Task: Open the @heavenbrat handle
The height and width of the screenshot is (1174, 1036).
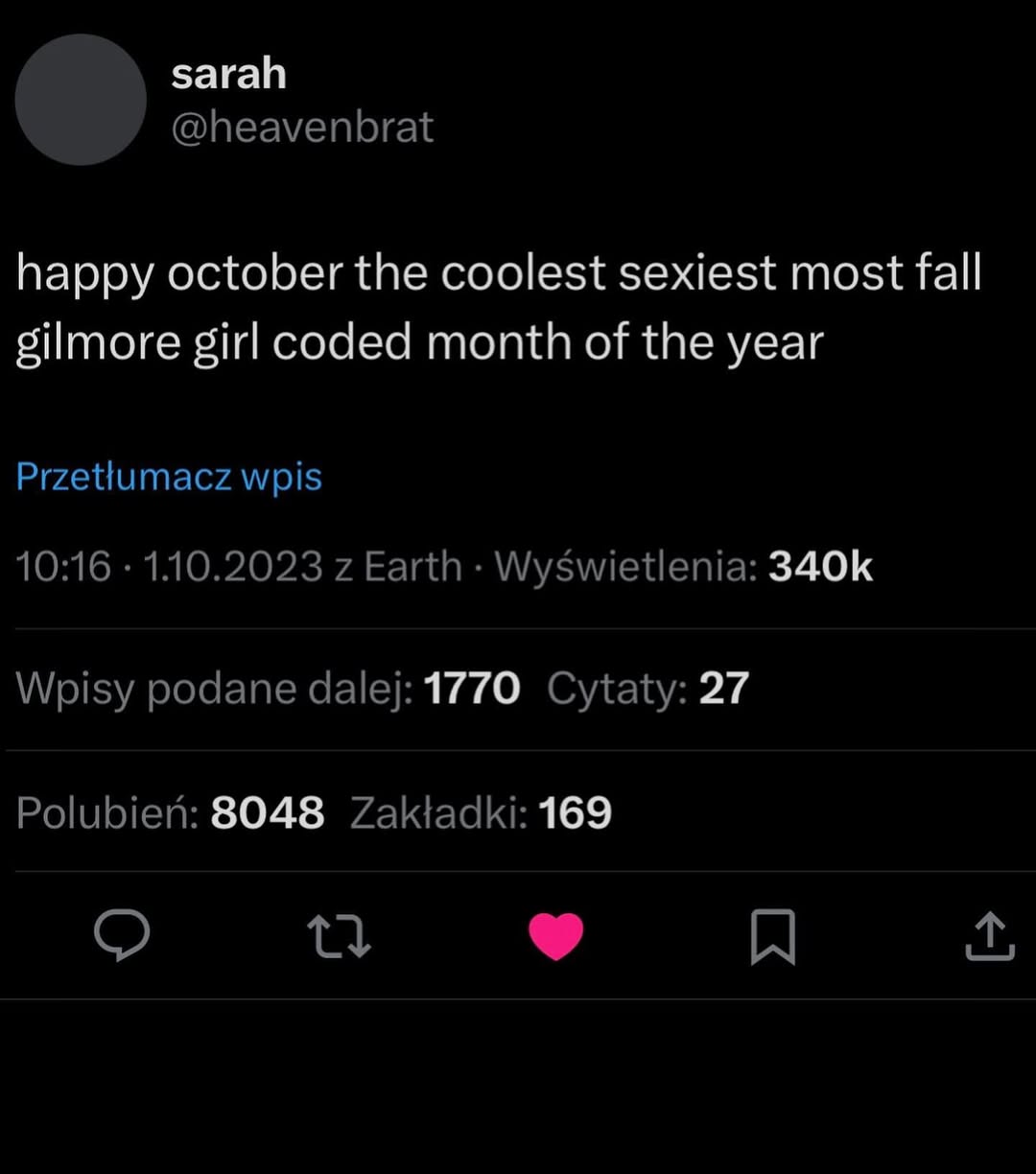Action: [302, 128]
